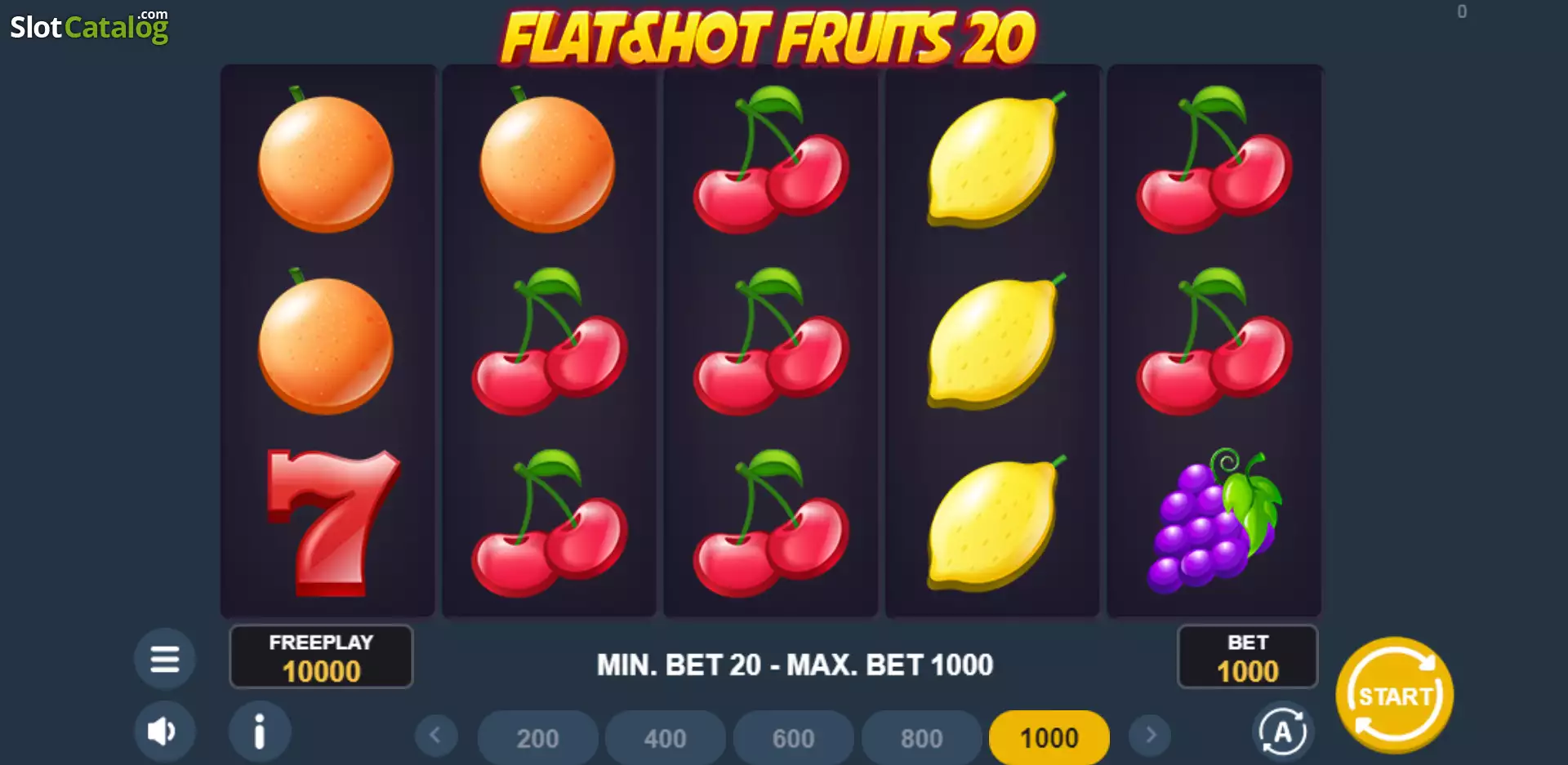Open the info paytable icon

[260, 731]
